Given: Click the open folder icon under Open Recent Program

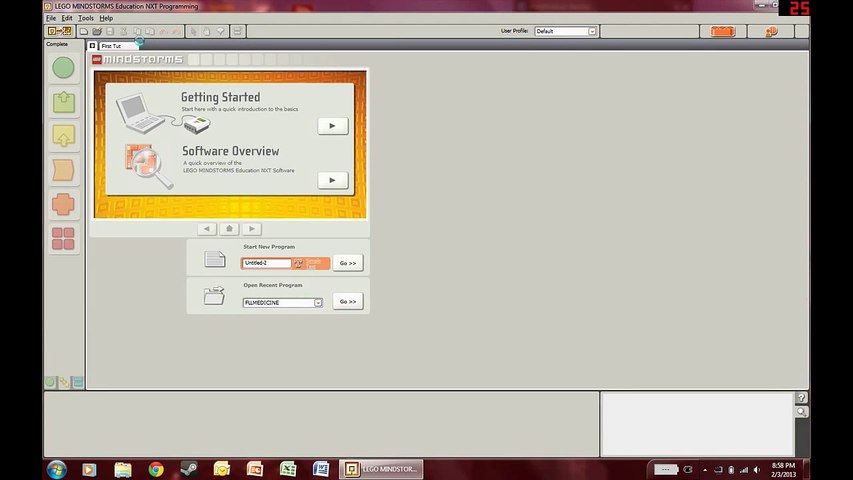Looking at the screenshot, I should (x=214, y=296).
